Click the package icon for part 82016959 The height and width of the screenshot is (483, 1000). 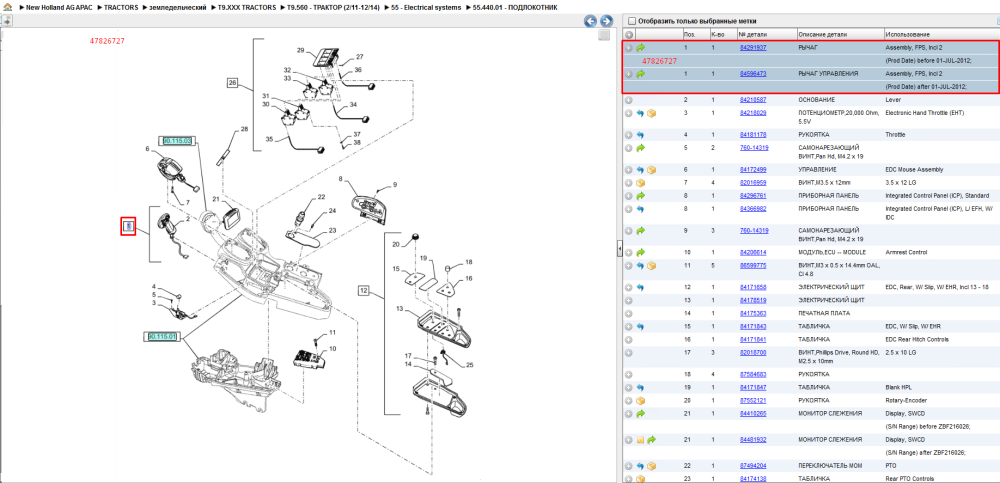(x=641, y=183)
